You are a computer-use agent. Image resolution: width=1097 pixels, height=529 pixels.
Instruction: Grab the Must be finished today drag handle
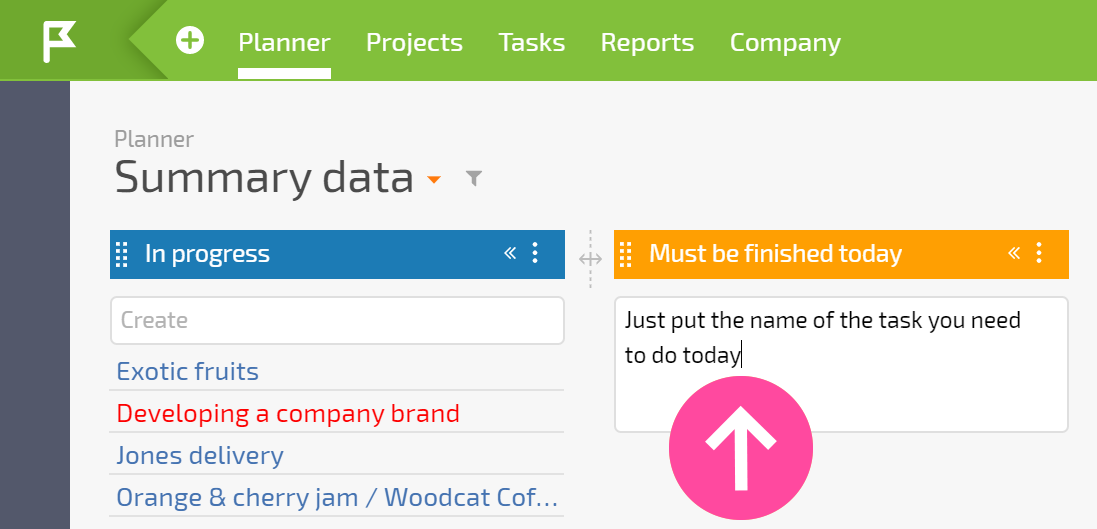coord(626,254)
